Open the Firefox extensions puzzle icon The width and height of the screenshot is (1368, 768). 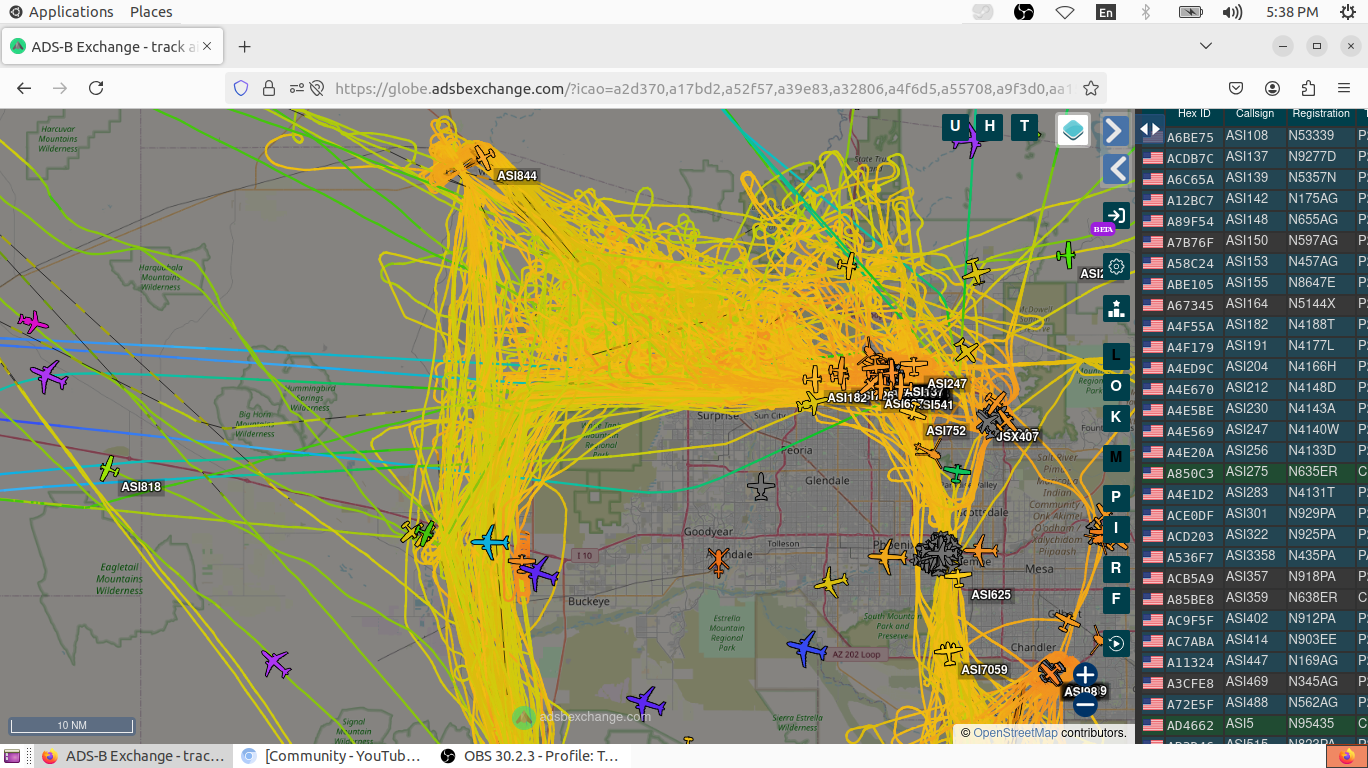coord(1308,88)
